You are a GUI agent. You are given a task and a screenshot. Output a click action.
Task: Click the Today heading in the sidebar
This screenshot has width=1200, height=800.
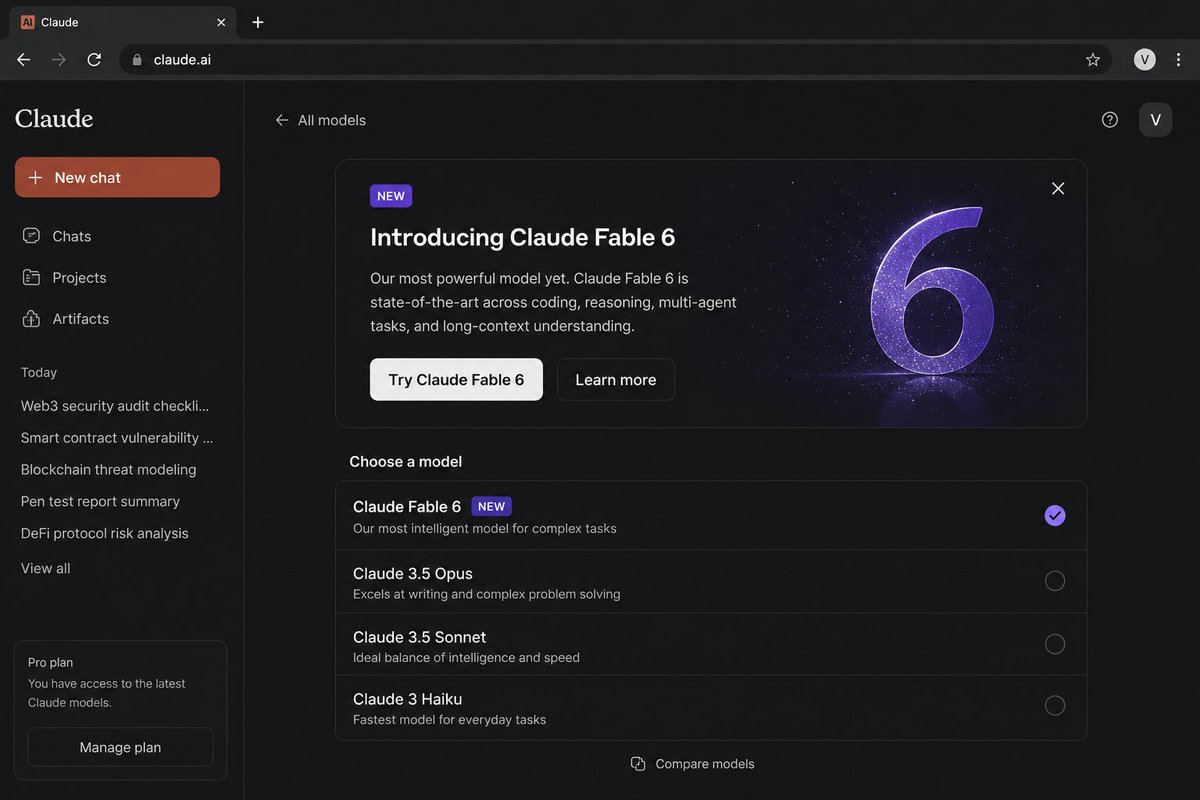(39, 372)
